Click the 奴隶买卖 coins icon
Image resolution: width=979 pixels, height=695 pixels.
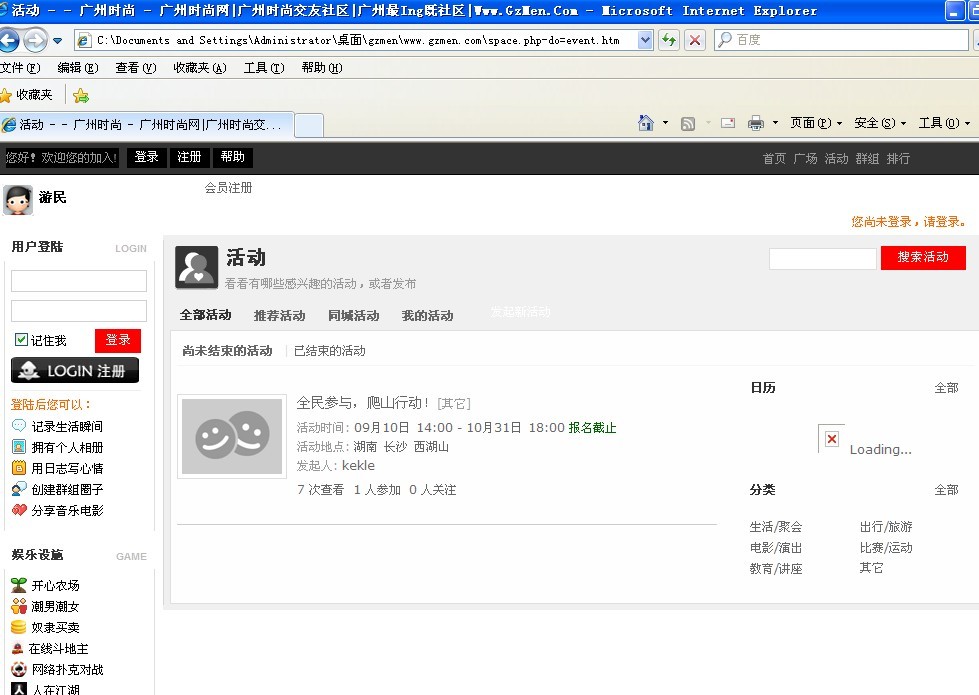pos(19,627)
